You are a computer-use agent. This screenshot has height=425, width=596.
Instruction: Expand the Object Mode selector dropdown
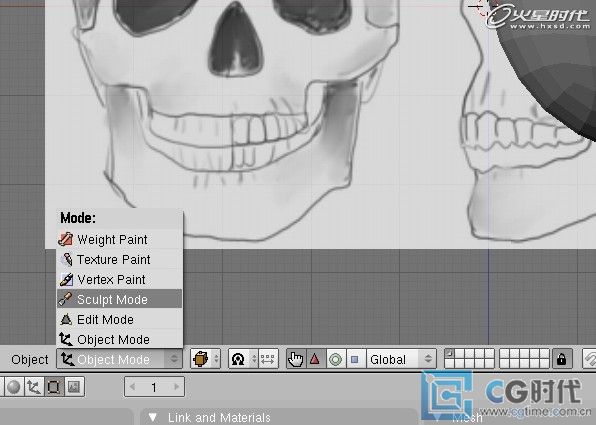[119, 359]
